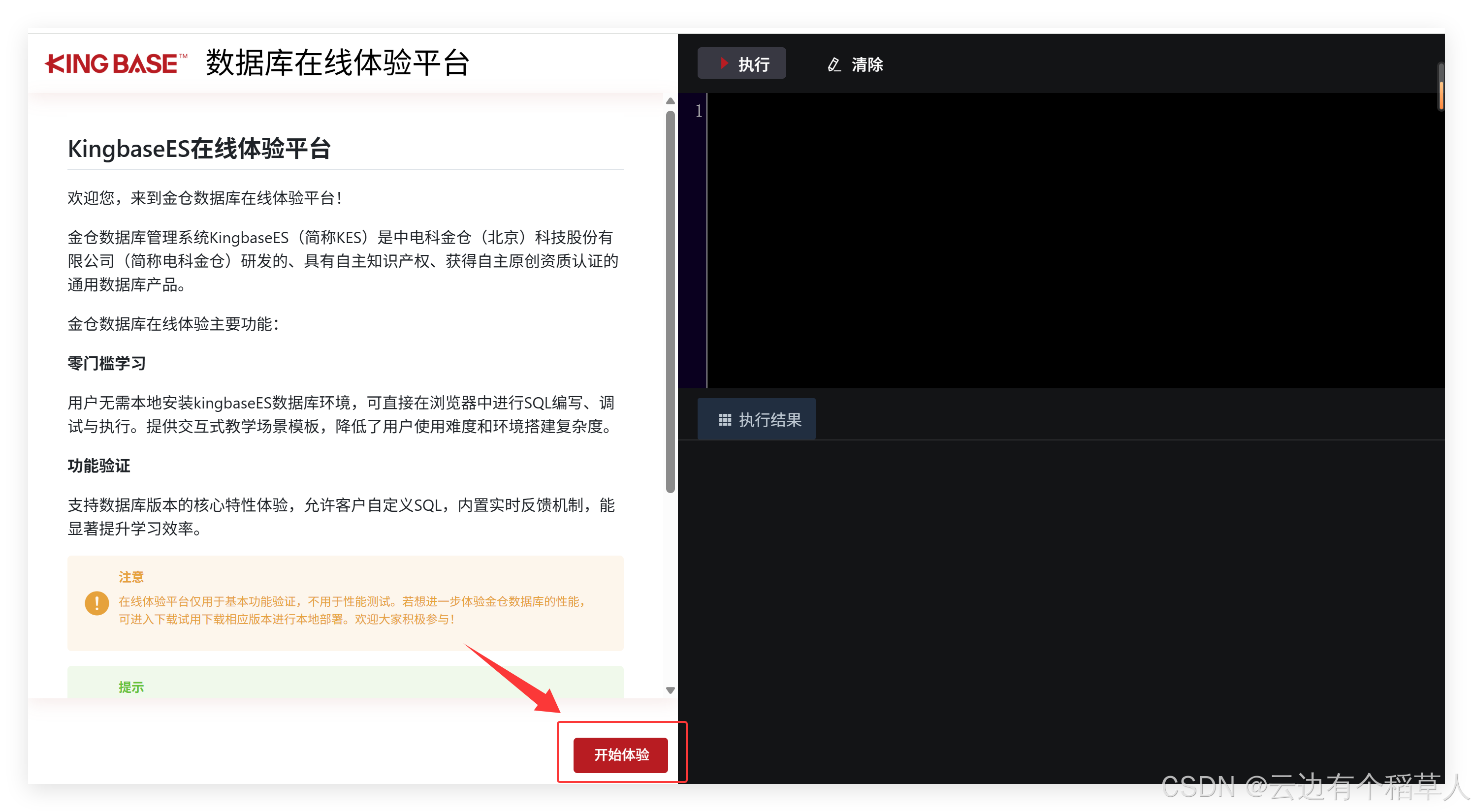Select 清除 to clear the editor
Image resolution: width=1473 pixels, height=812 pixels.
(x=867, y=64)
